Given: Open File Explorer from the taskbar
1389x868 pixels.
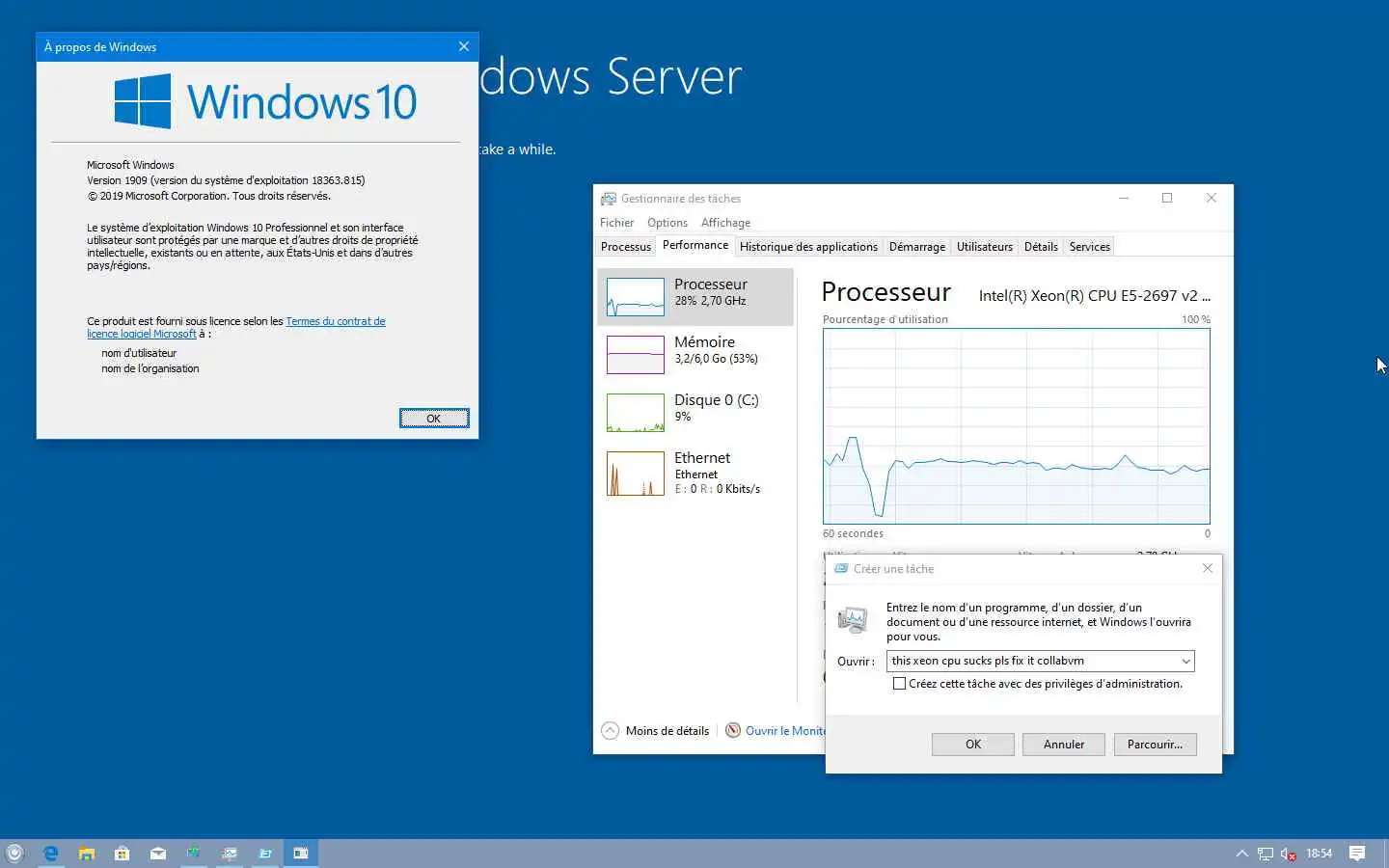Looking at the screenshot, I should coord(87,853).
